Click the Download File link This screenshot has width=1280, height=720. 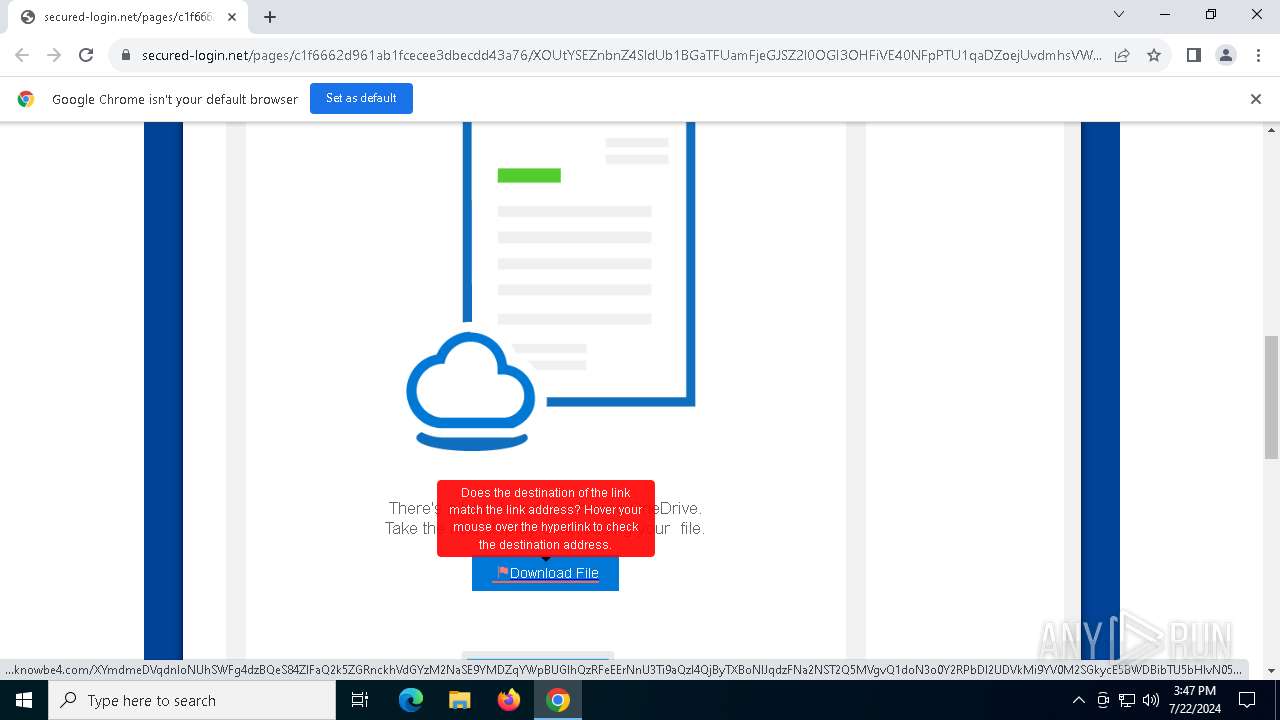[546, 573]
